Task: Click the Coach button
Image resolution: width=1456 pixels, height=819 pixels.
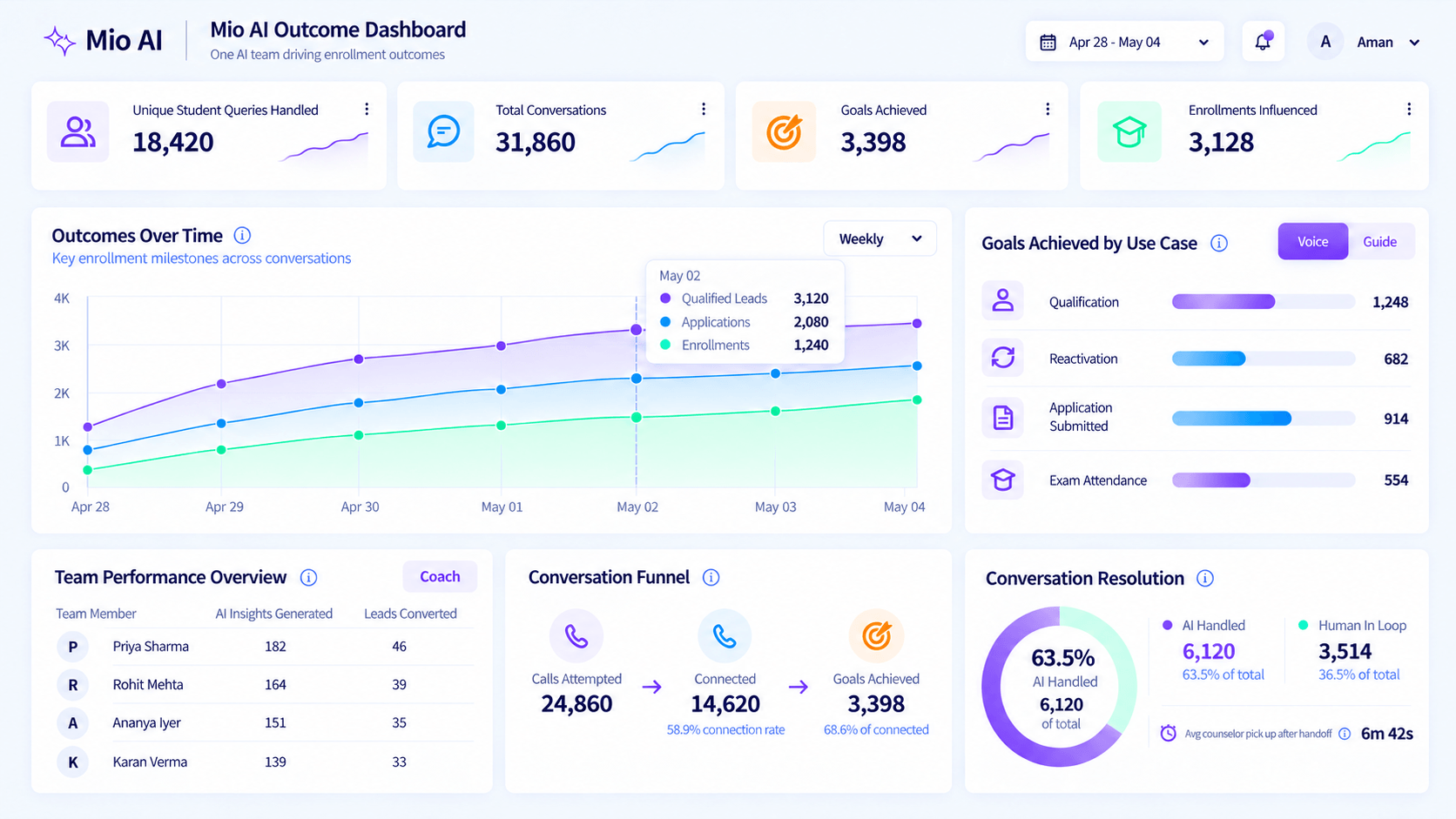Action: 440,576
